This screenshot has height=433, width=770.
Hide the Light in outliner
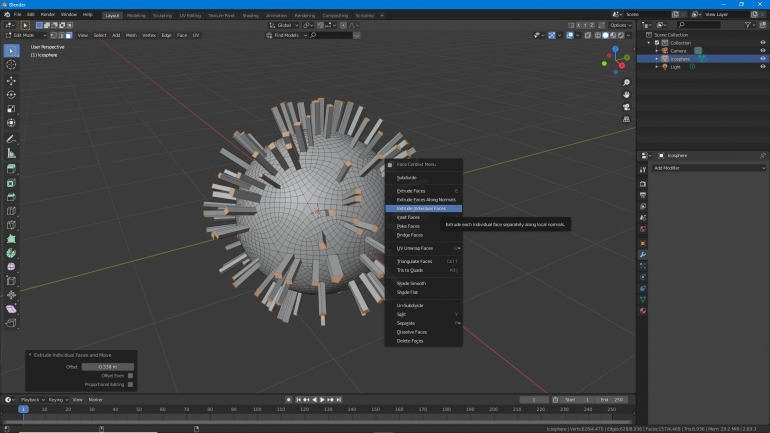763,67
